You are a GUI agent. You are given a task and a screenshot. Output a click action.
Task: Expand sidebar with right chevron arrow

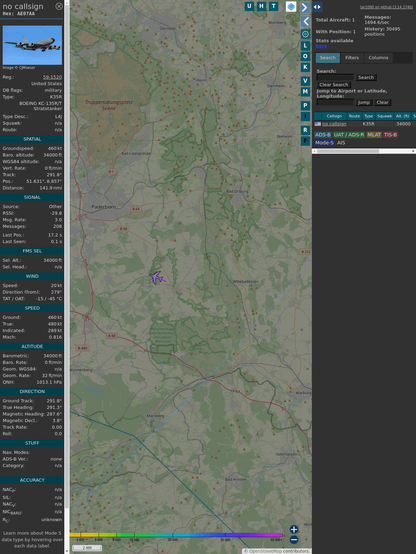coord(305,7)
